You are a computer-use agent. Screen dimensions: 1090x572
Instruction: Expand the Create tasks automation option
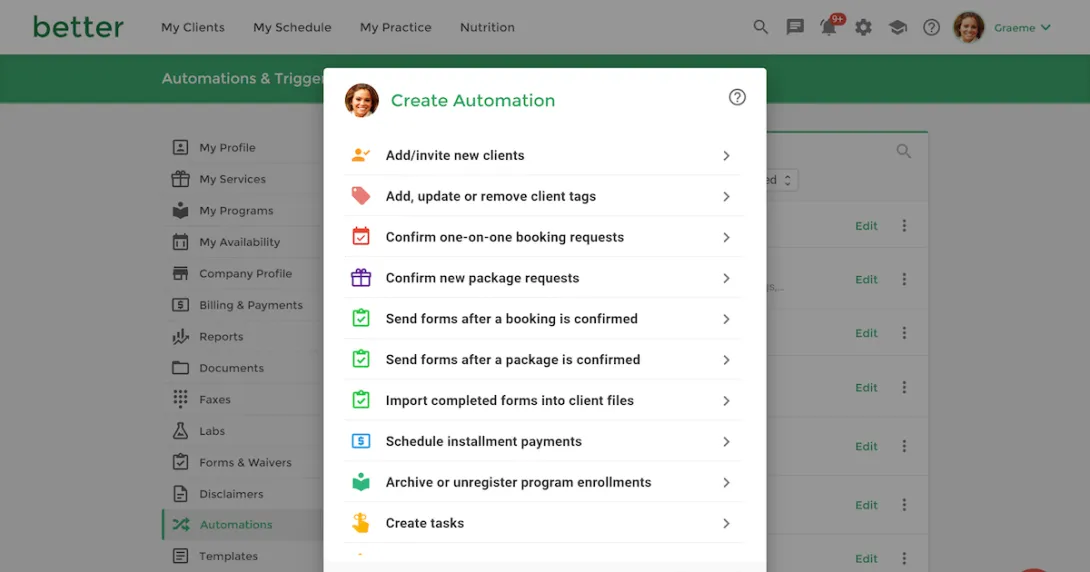pyautogui.click(x=543, y=523)
